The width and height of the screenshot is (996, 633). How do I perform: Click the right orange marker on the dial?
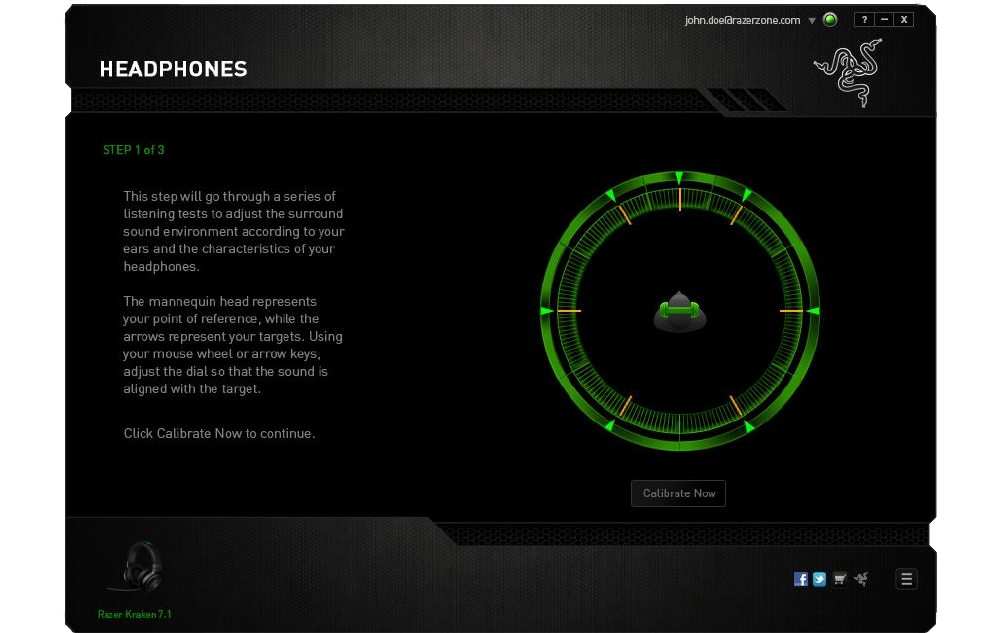pyautogui.click(x=791, y=311)
